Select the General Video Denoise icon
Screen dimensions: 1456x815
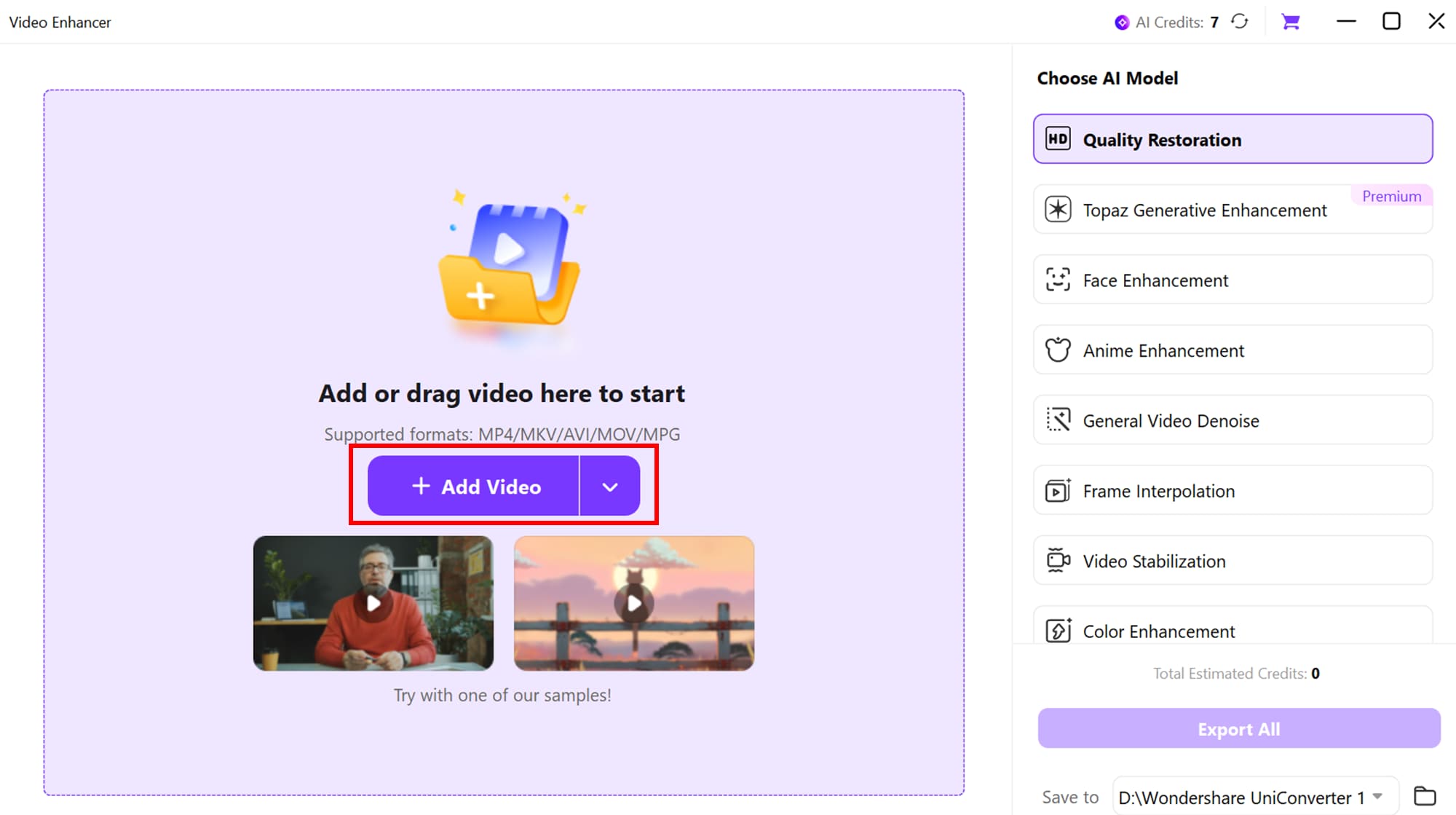pos(1059,420)
